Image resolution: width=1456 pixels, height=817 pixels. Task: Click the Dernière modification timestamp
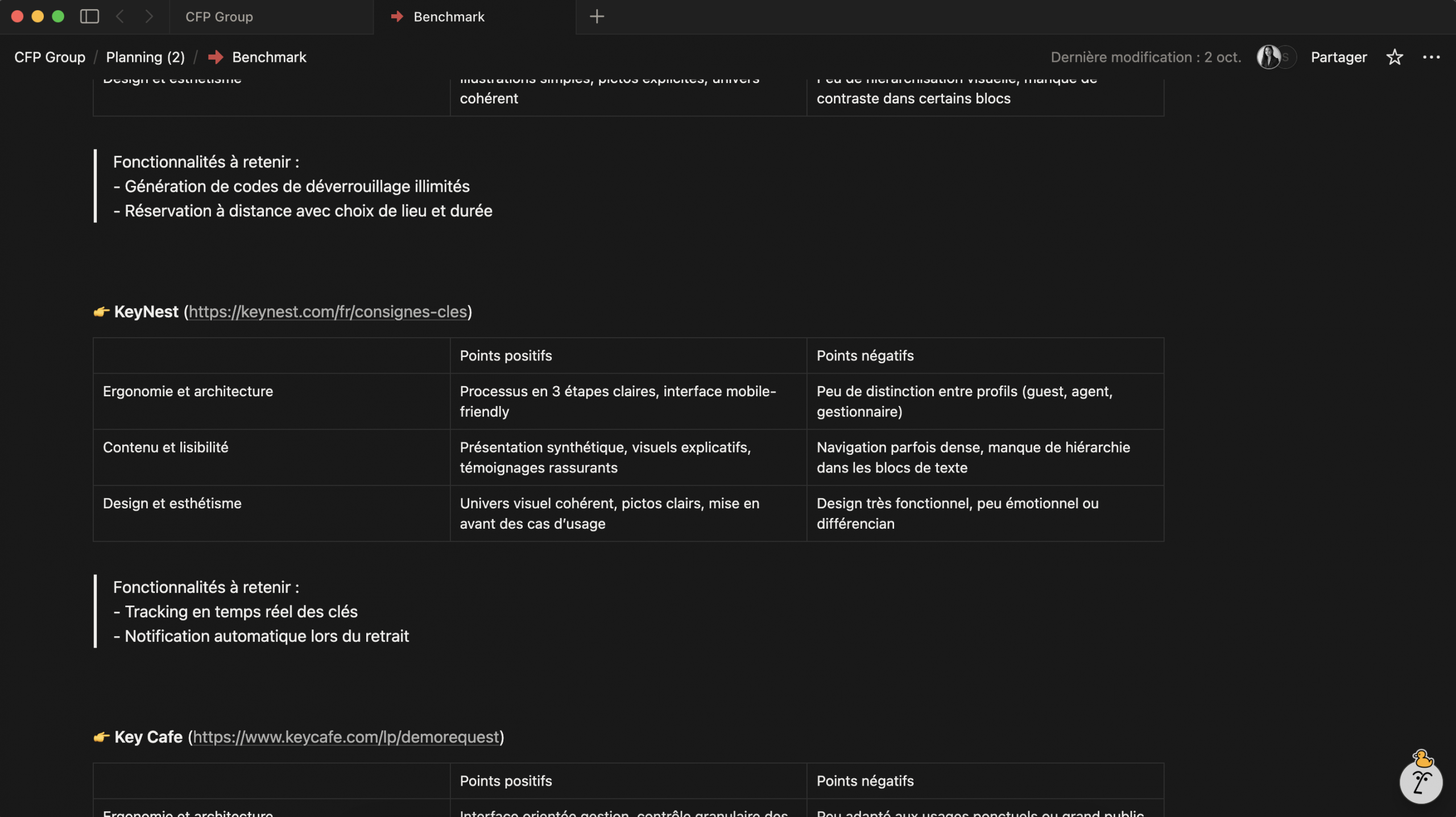(1145, 57)
